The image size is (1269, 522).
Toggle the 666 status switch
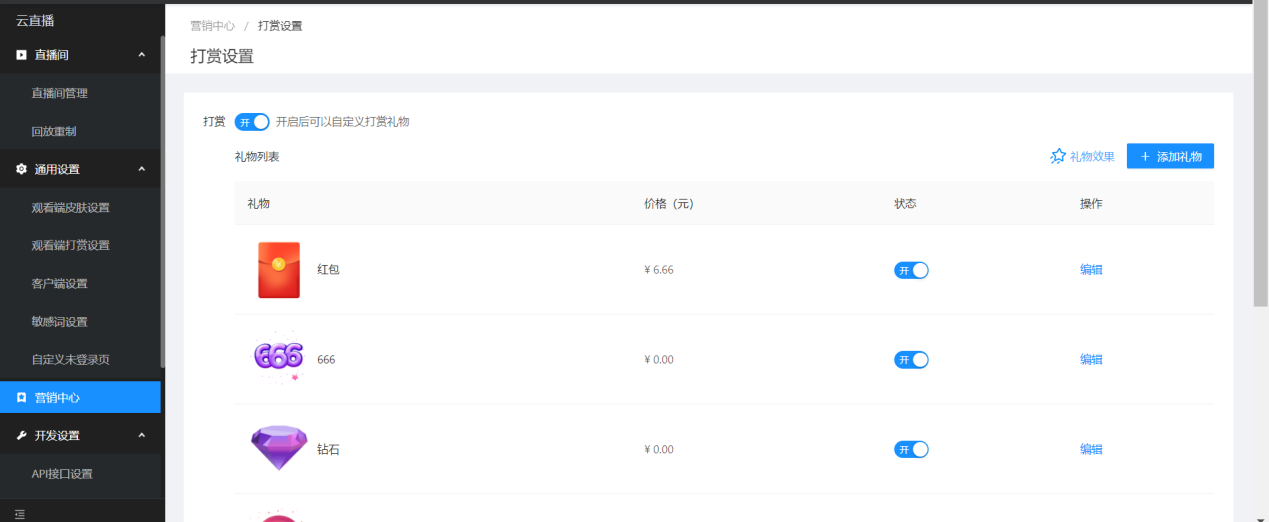coord(911,359)
